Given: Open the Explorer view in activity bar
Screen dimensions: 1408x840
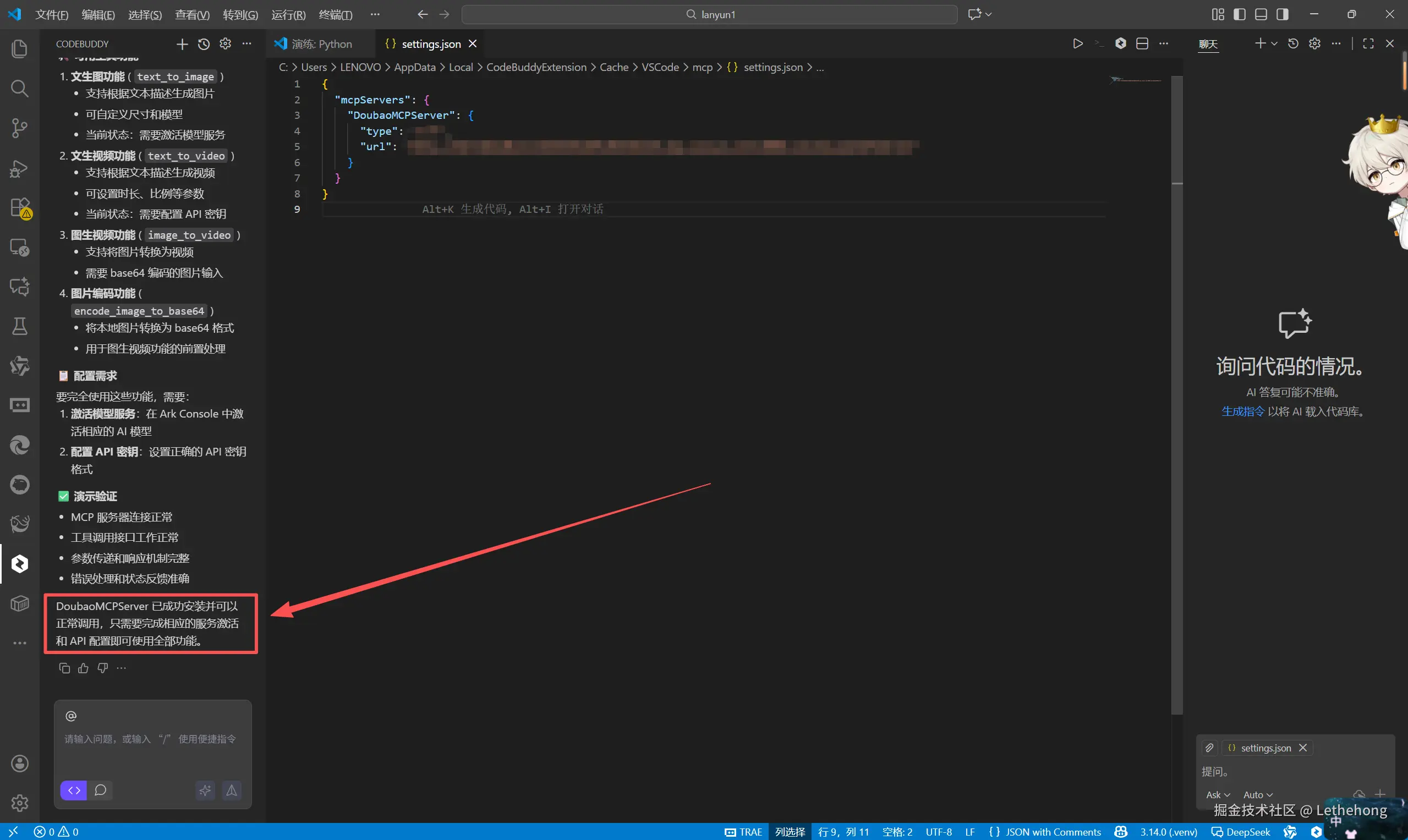Looking at the screenshot, I should 19,48.
